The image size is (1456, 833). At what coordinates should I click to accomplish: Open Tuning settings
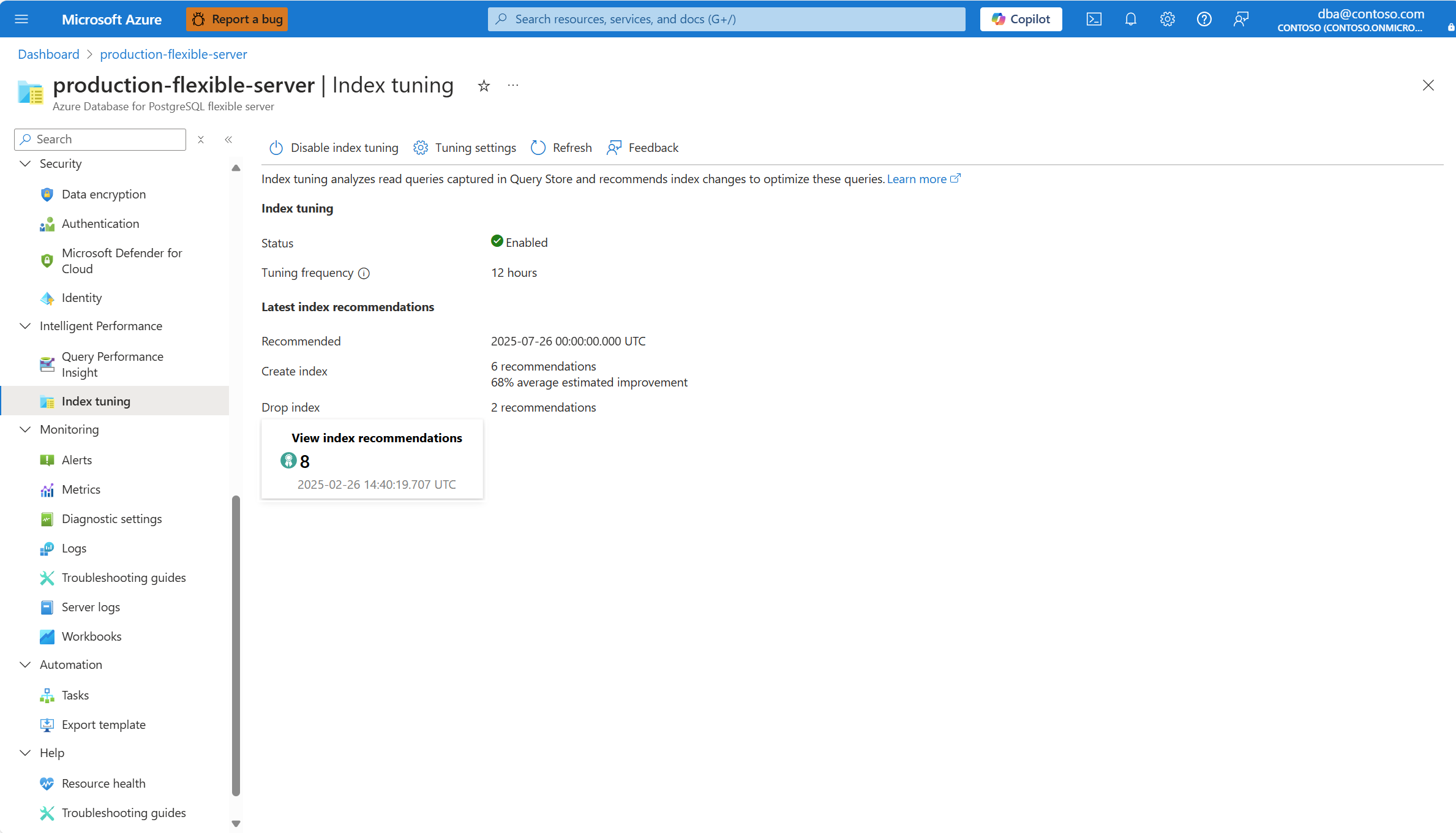[x=465, y=148]
